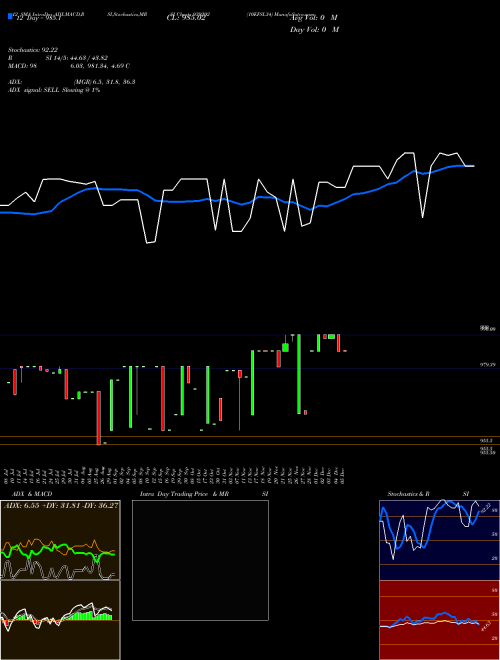
Task: Click the '(MGR) 6.5, 31.8, 36.3' values
Action: (104, 82)
